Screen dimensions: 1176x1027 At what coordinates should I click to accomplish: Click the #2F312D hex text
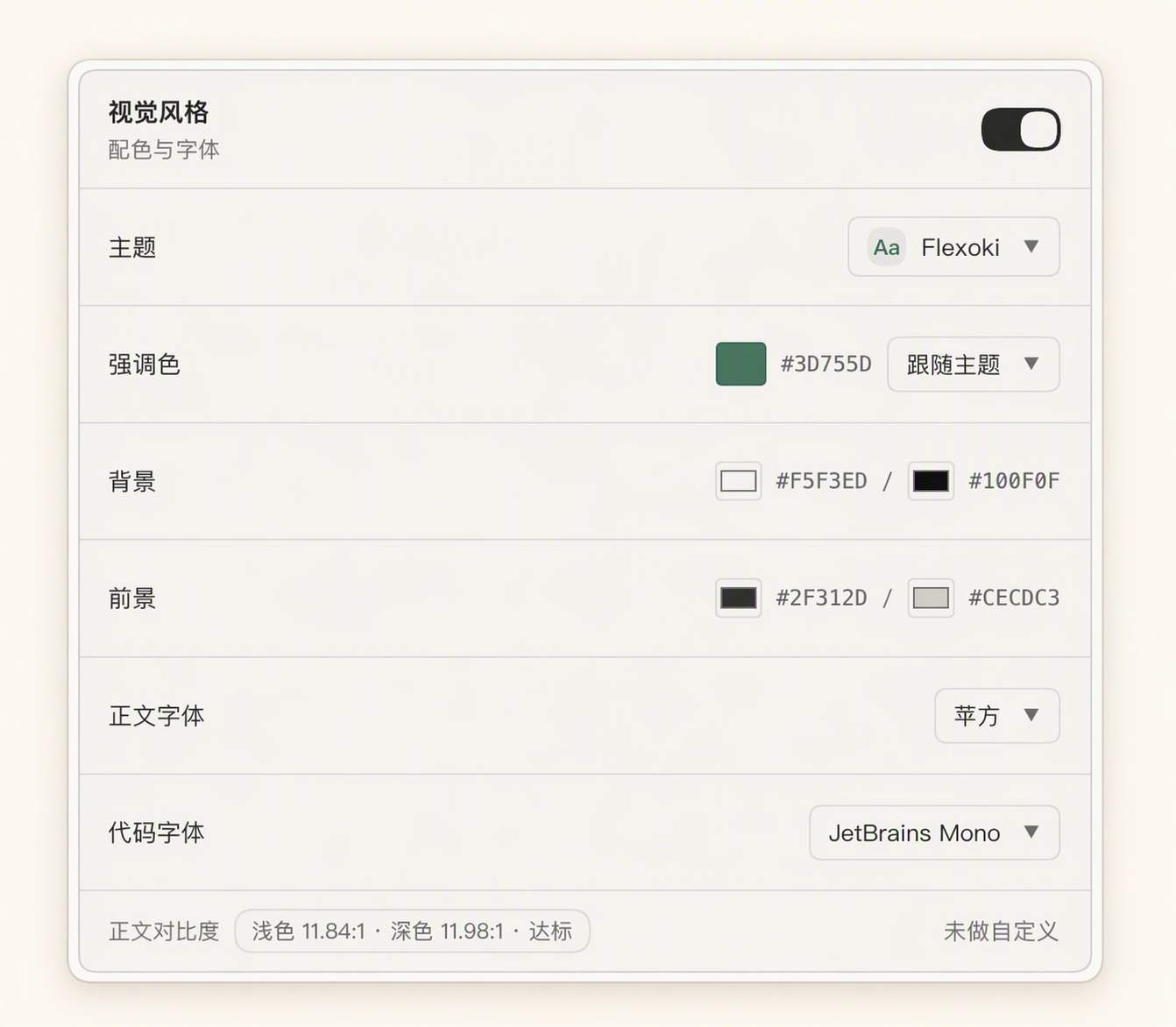tap(821, 598)
